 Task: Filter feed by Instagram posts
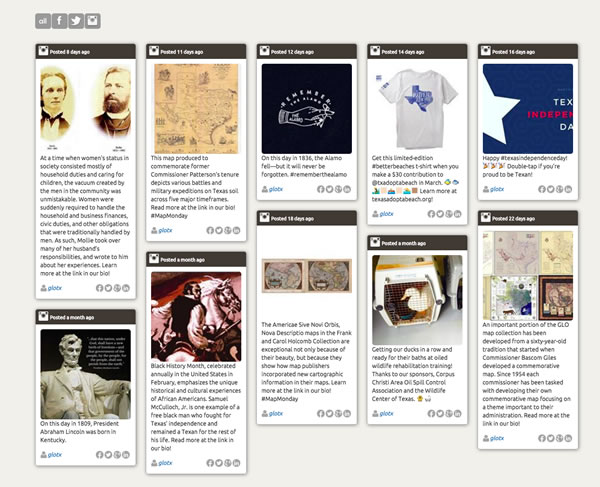tap(92, 21)
